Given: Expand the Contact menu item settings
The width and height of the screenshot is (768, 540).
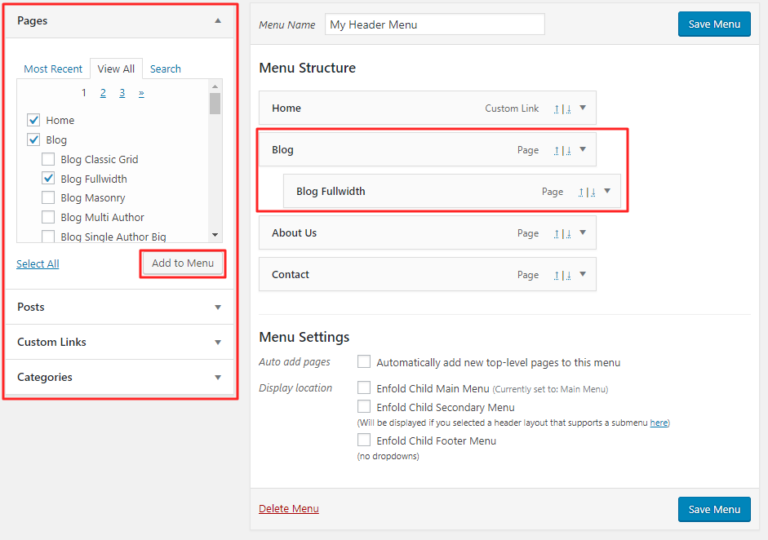Looking at the screenshot, I should point(583,274).
